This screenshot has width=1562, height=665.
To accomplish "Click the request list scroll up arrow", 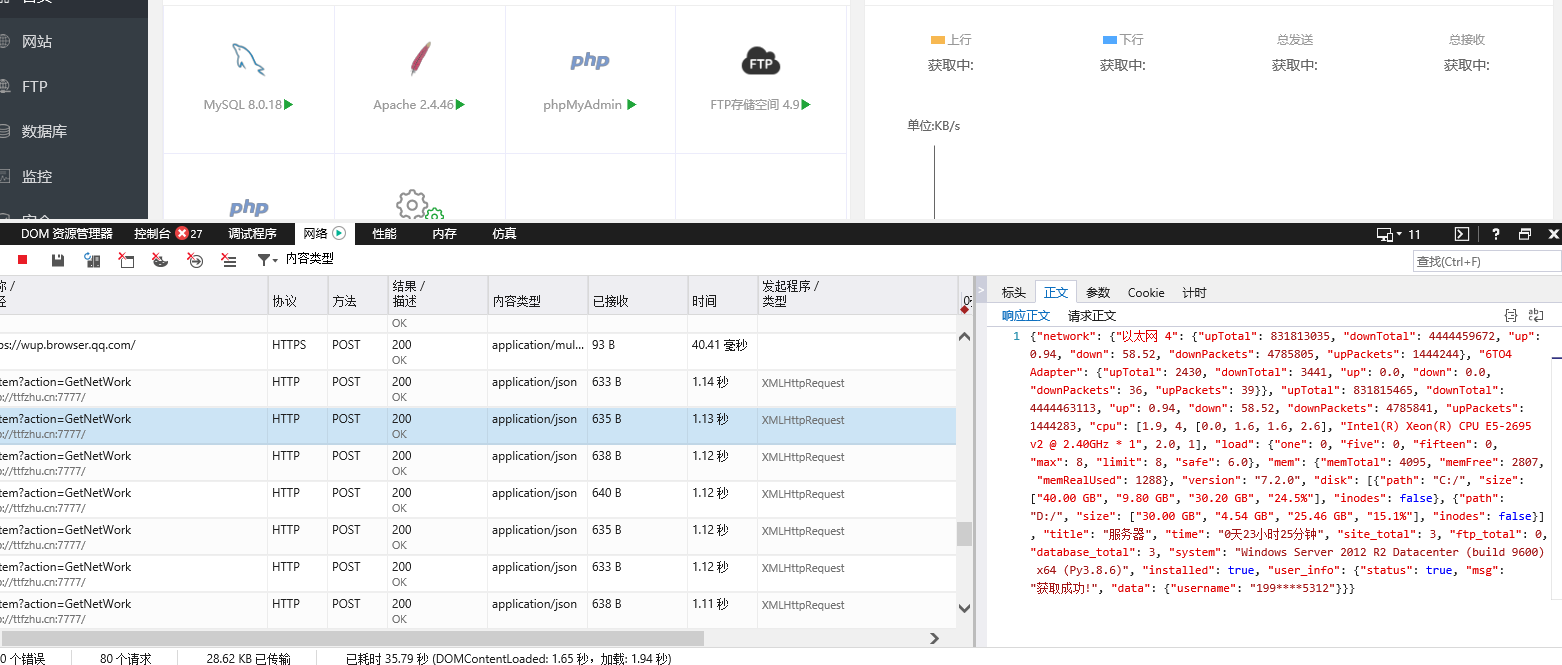I will pos(965,337).
